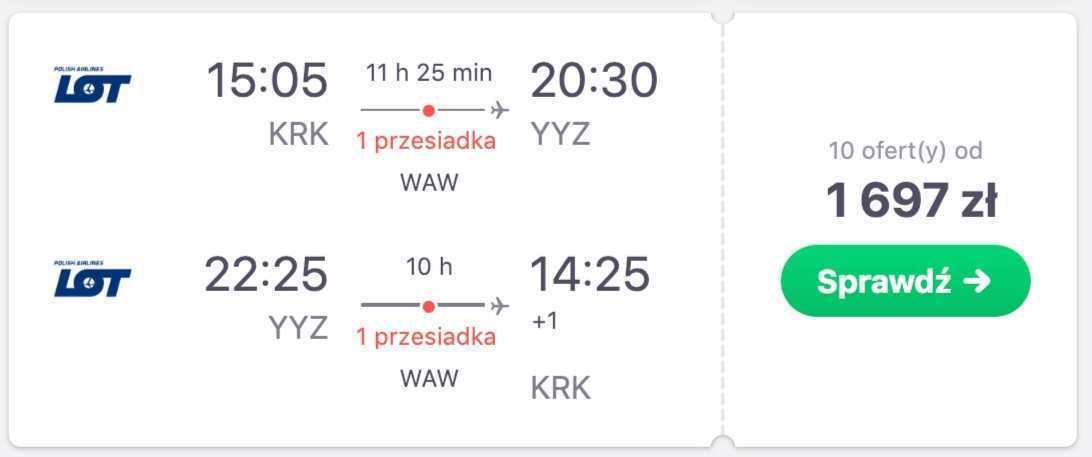This screenshot has width=1092, height=457.
Task: Click the green Sprawdź button
Action: point(905,281)
